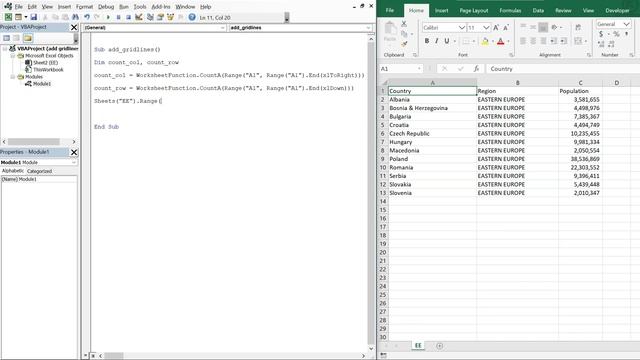This screenshot has width=640, height=360.
Task: Toggle Align Right in Excel ribbon
Action: 543,41
